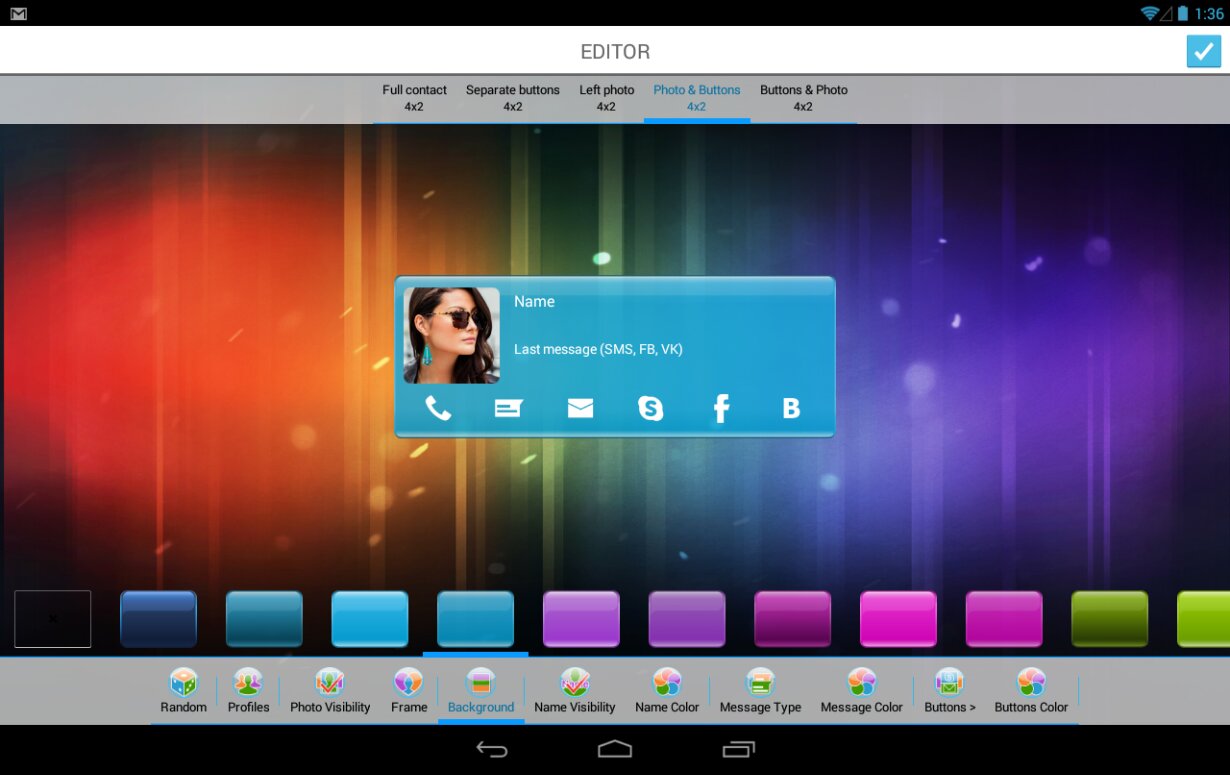Tap the contact photo in the widget preview

tap(452, 336)
